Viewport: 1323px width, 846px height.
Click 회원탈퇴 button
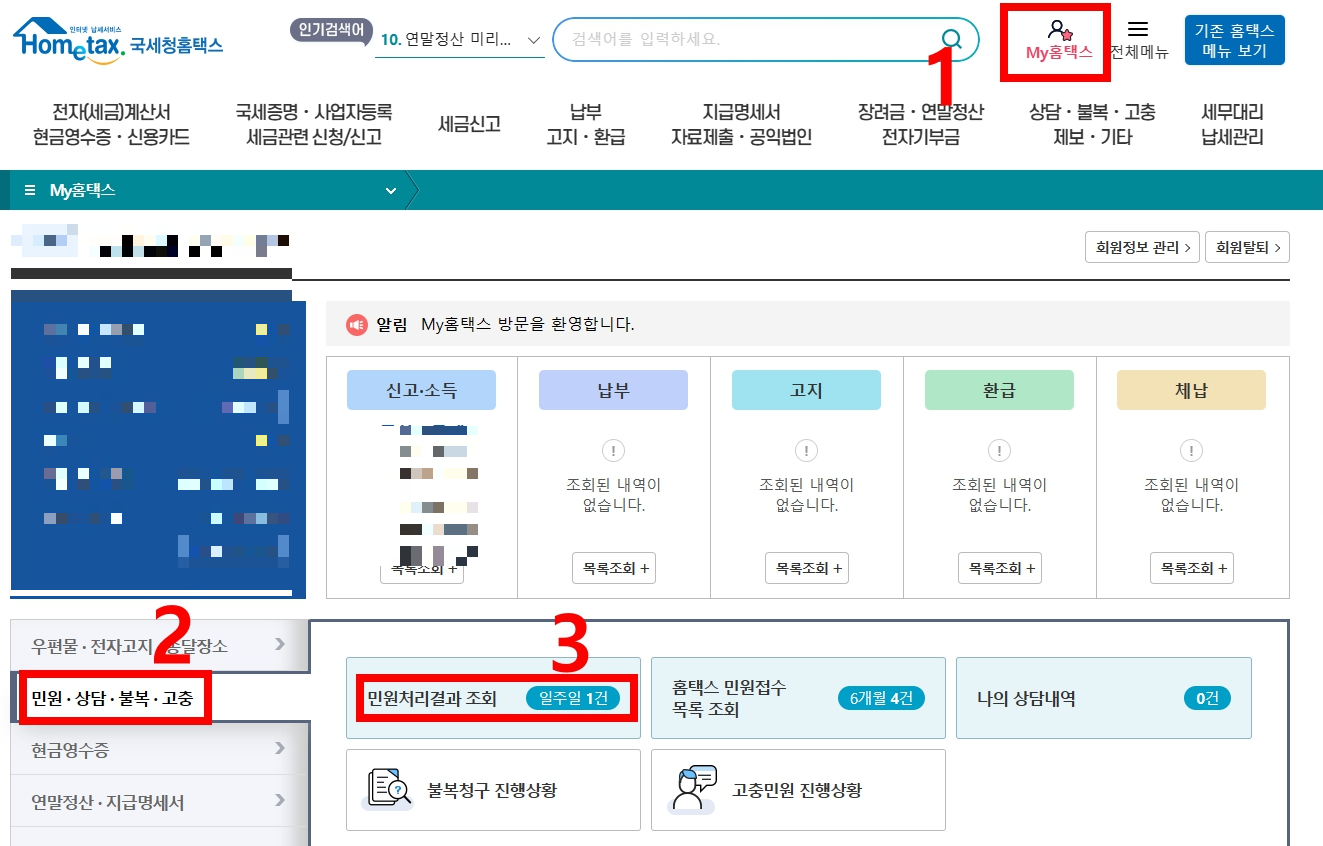point(1247,247)
